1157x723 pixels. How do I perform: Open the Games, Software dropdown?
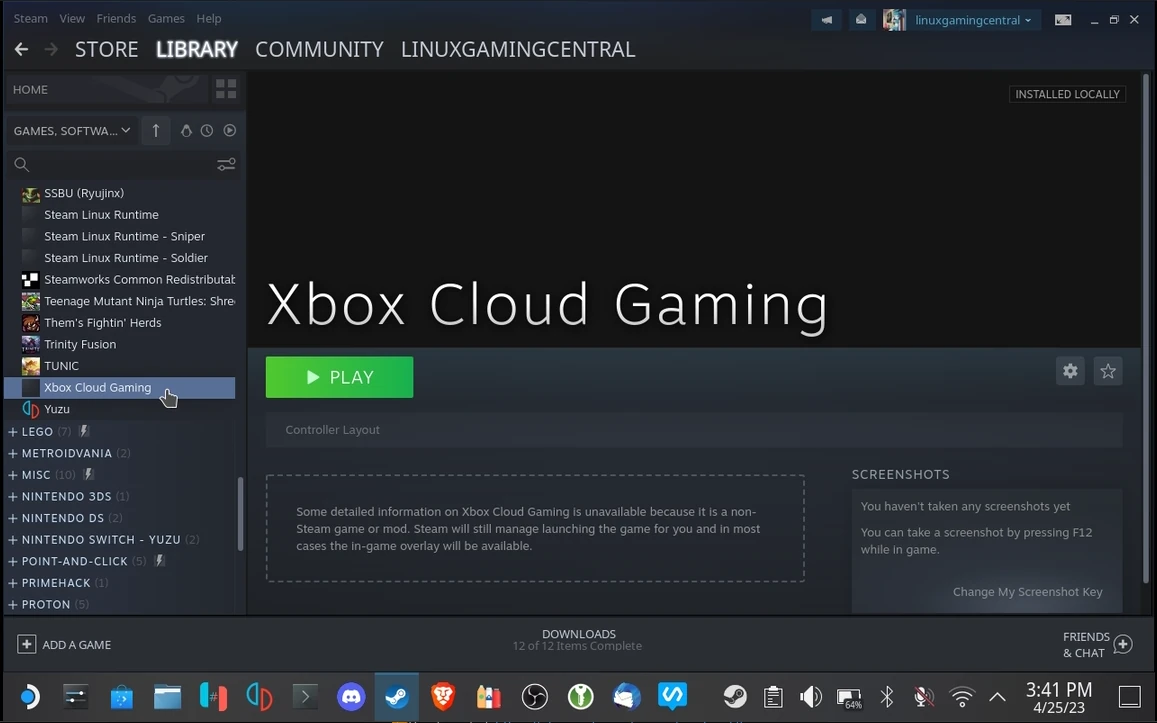(x=72, y=131)
